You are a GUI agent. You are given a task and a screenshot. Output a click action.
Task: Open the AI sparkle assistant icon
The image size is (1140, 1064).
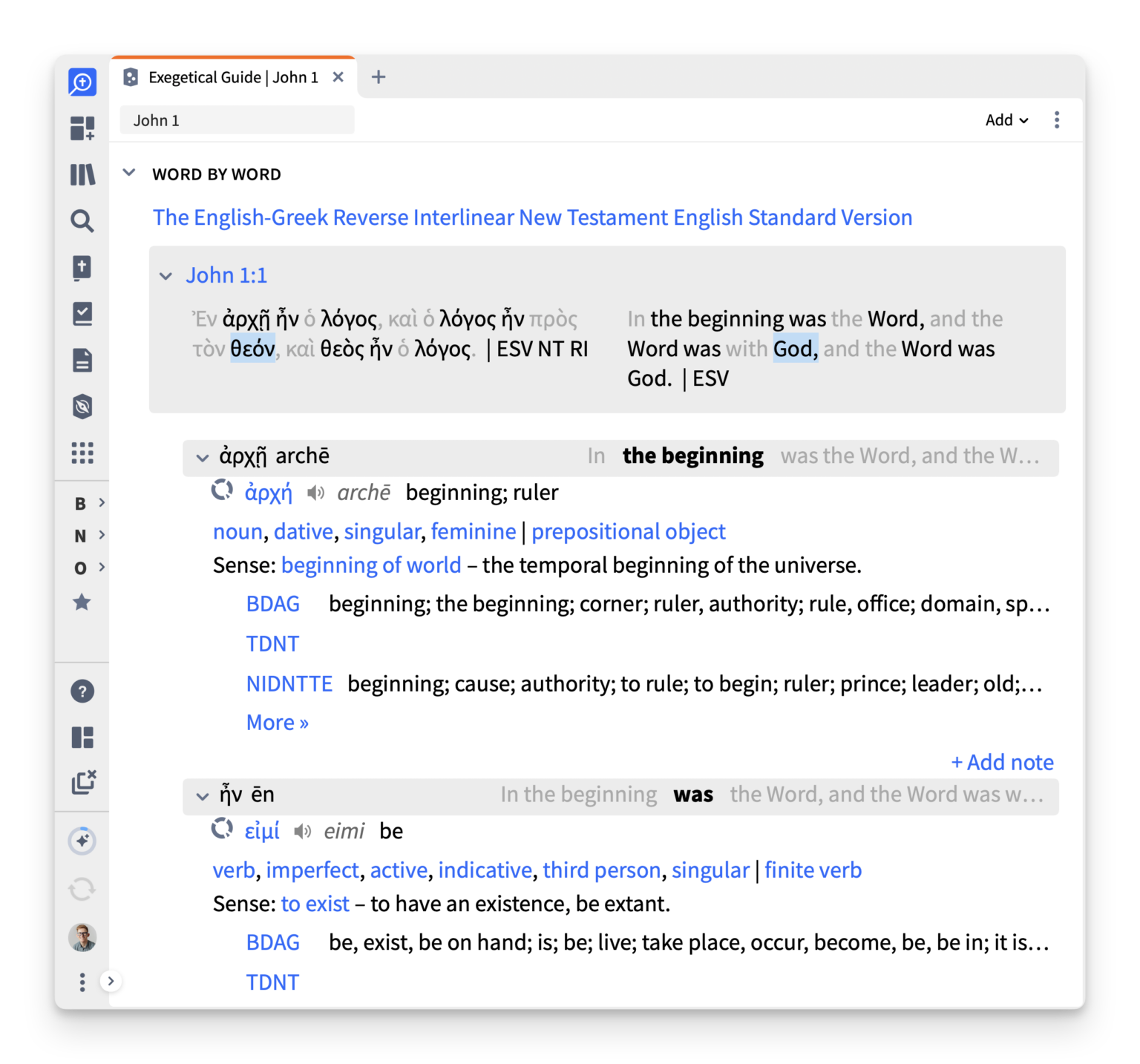[x=82, y=841]
